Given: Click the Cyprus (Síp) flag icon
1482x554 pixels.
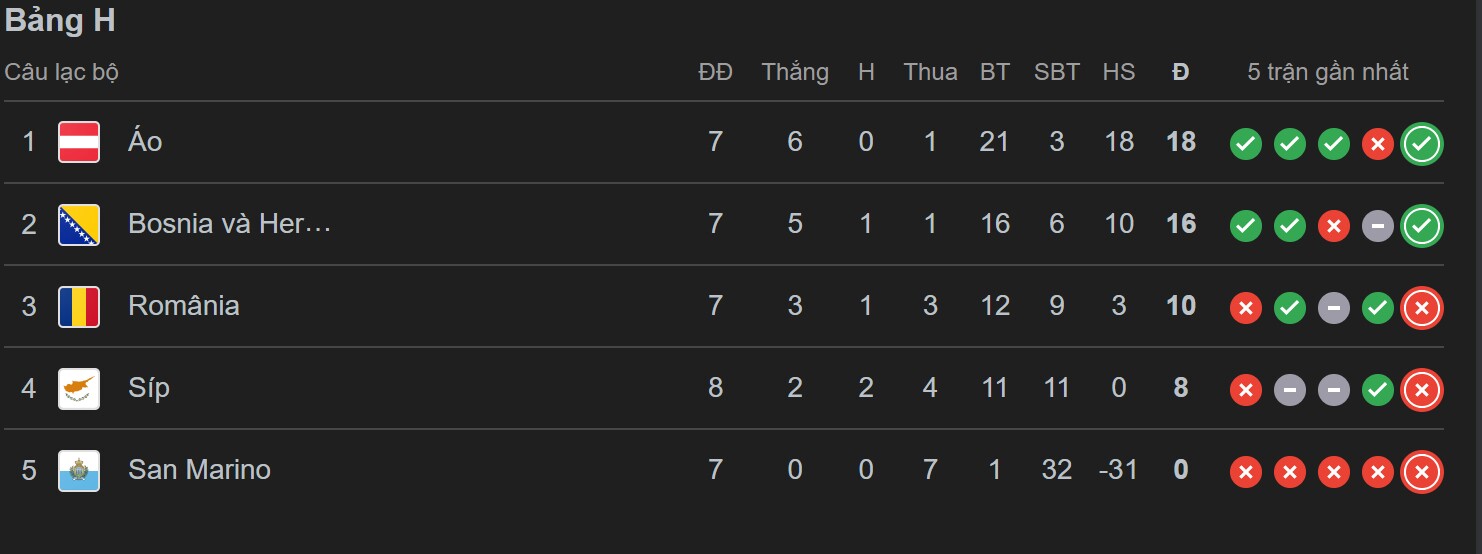Looking at the screenshot, I should 79,388.
